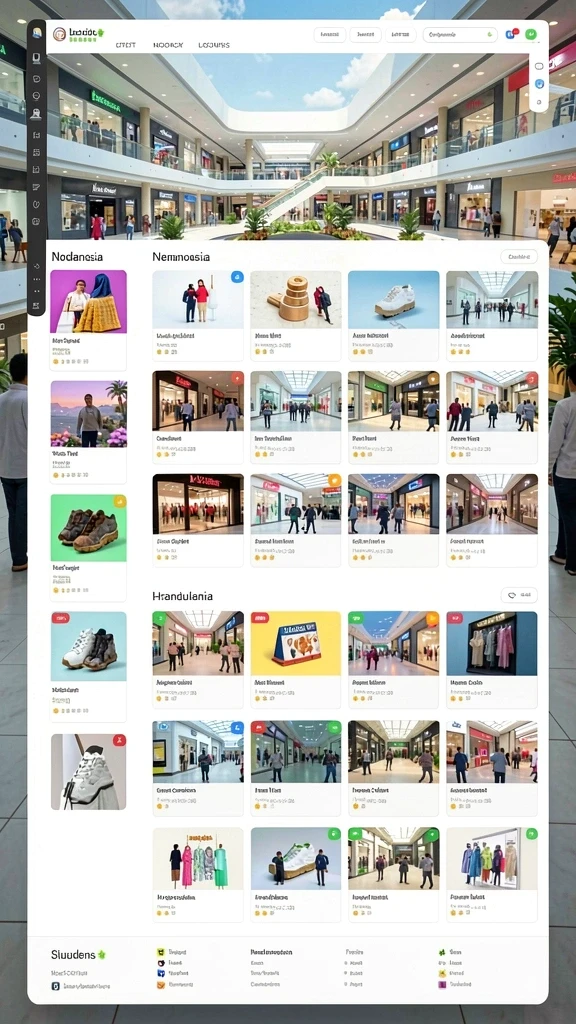Click inside the header search field

click(x=460, y=35)
